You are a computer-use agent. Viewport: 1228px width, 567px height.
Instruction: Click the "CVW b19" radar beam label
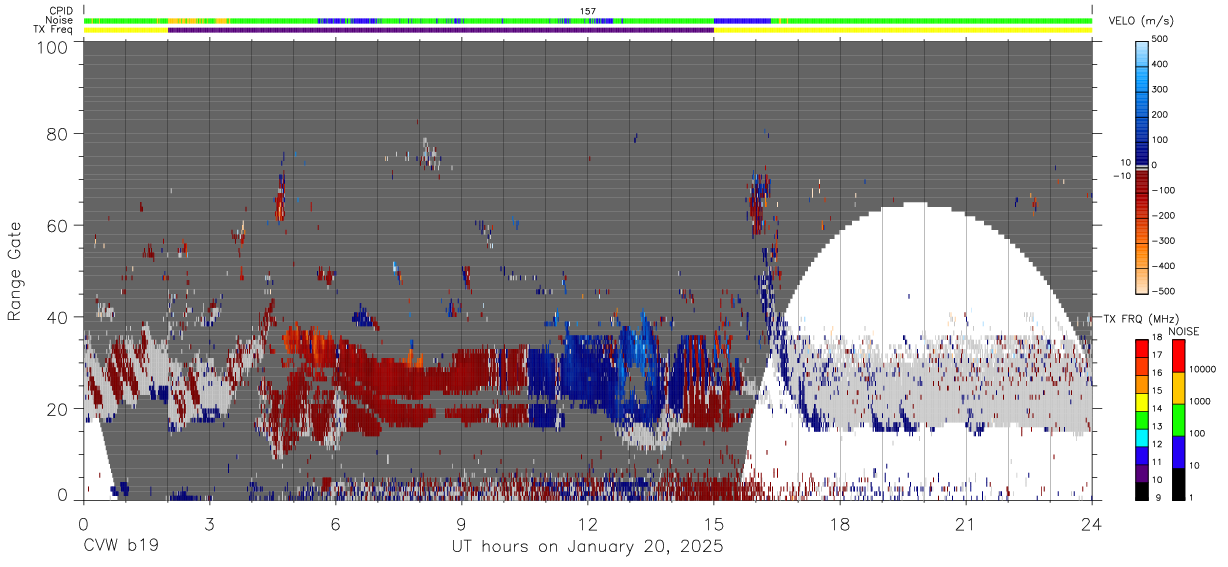120,546
